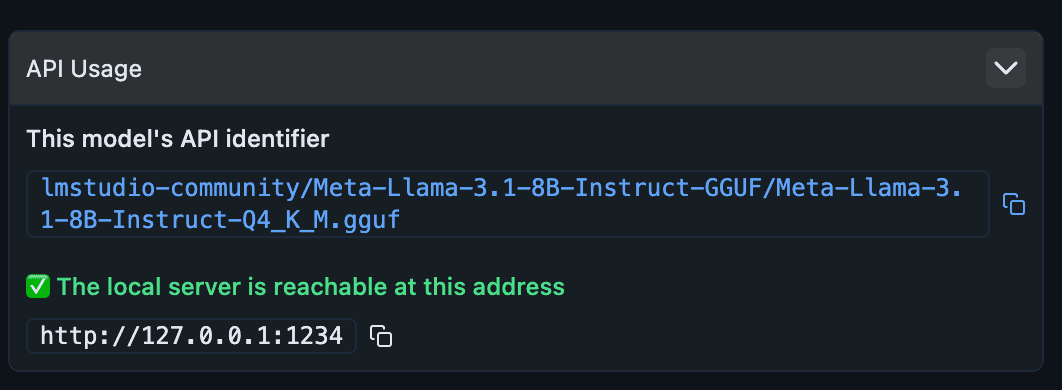Click the green checkmark status icon
Viewport: 1062px width, 390px height.
38,287
